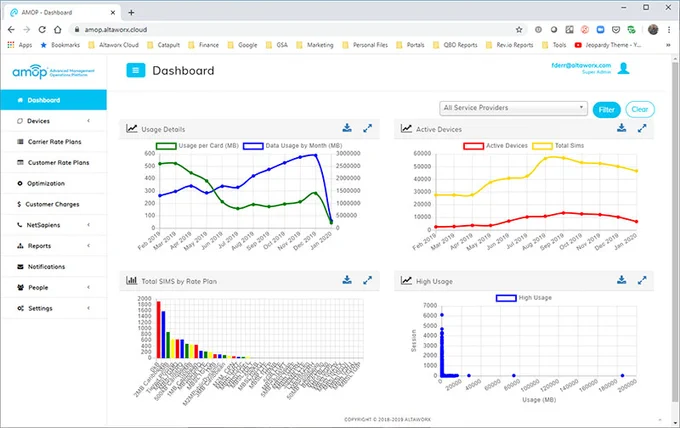Screen dimensions: 680x428
Task: Open the QBO Reports bookmarks folder
Action: [x=455, y=45]
